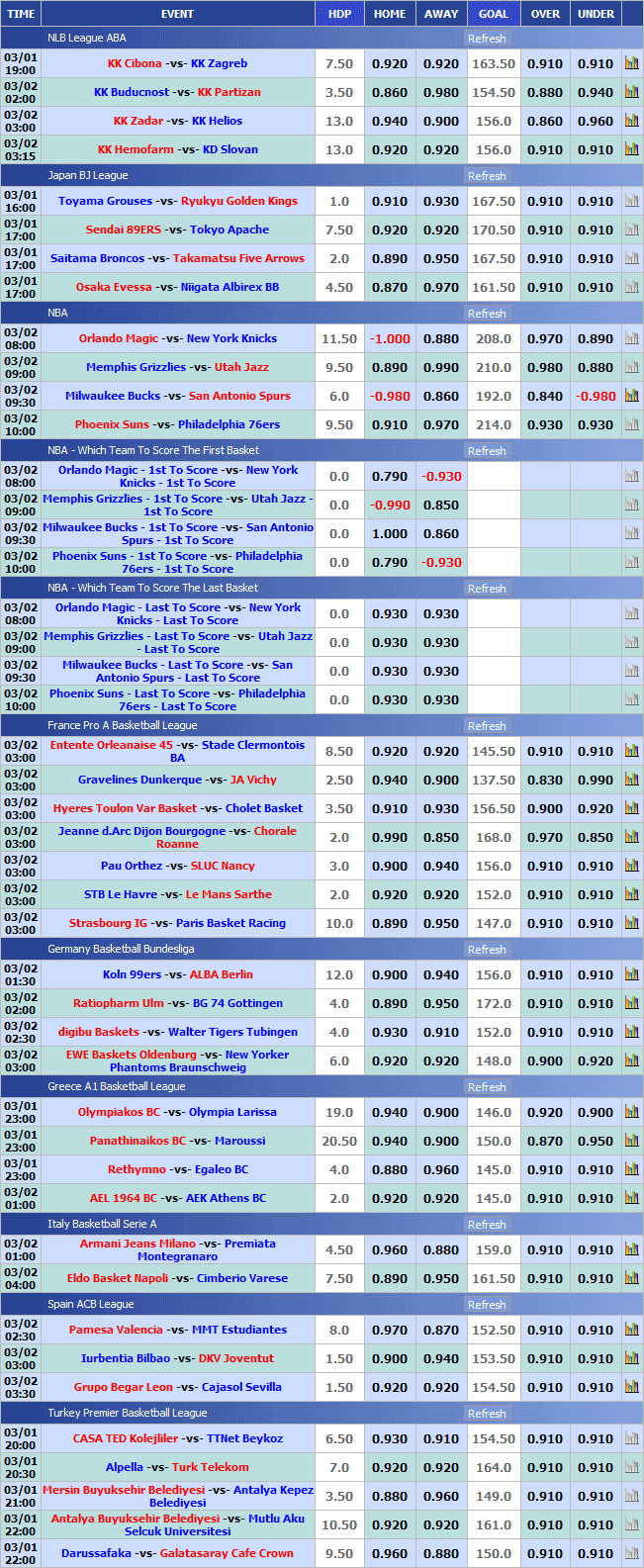Image resolution: width=644 pixels, height=1568 pixels.
Task: Refresh the Turkey Premier Basketball League odds
Action: click(487, 1414)
